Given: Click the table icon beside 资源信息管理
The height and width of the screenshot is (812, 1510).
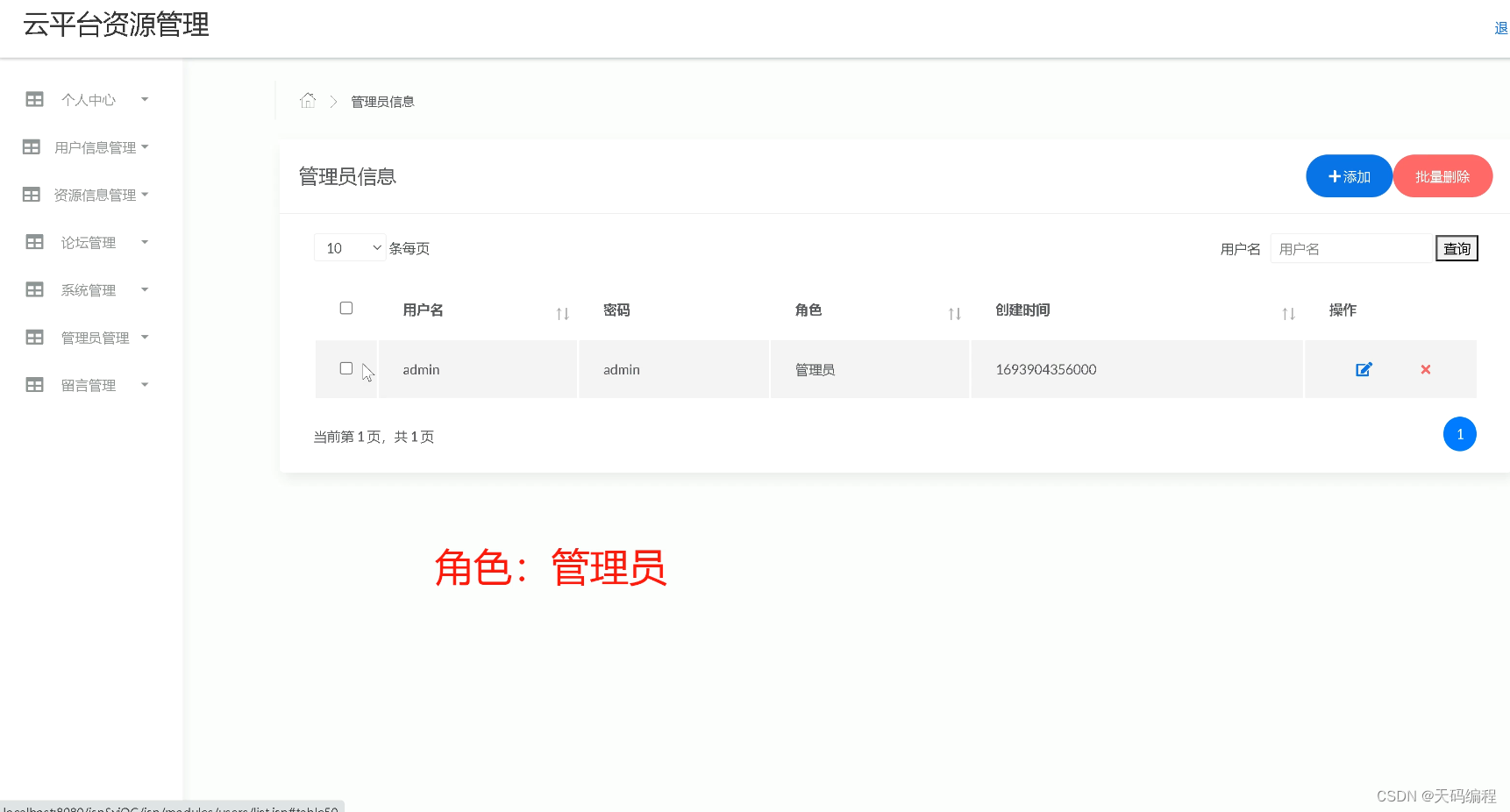Looking at the screenshot, I should click(32, 195).
